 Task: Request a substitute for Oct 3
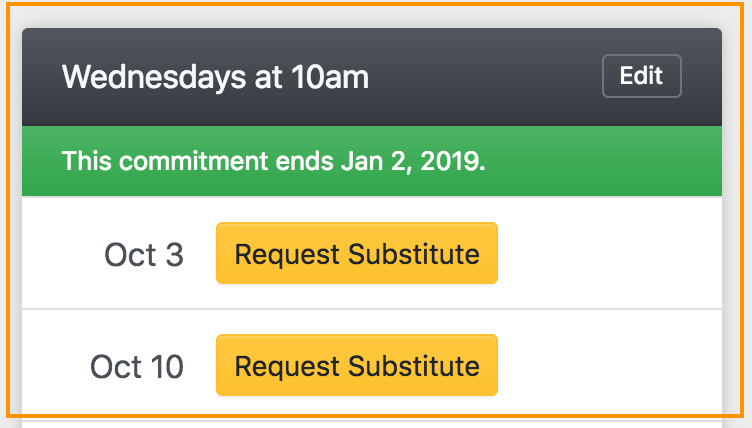(x=356, y=254)
